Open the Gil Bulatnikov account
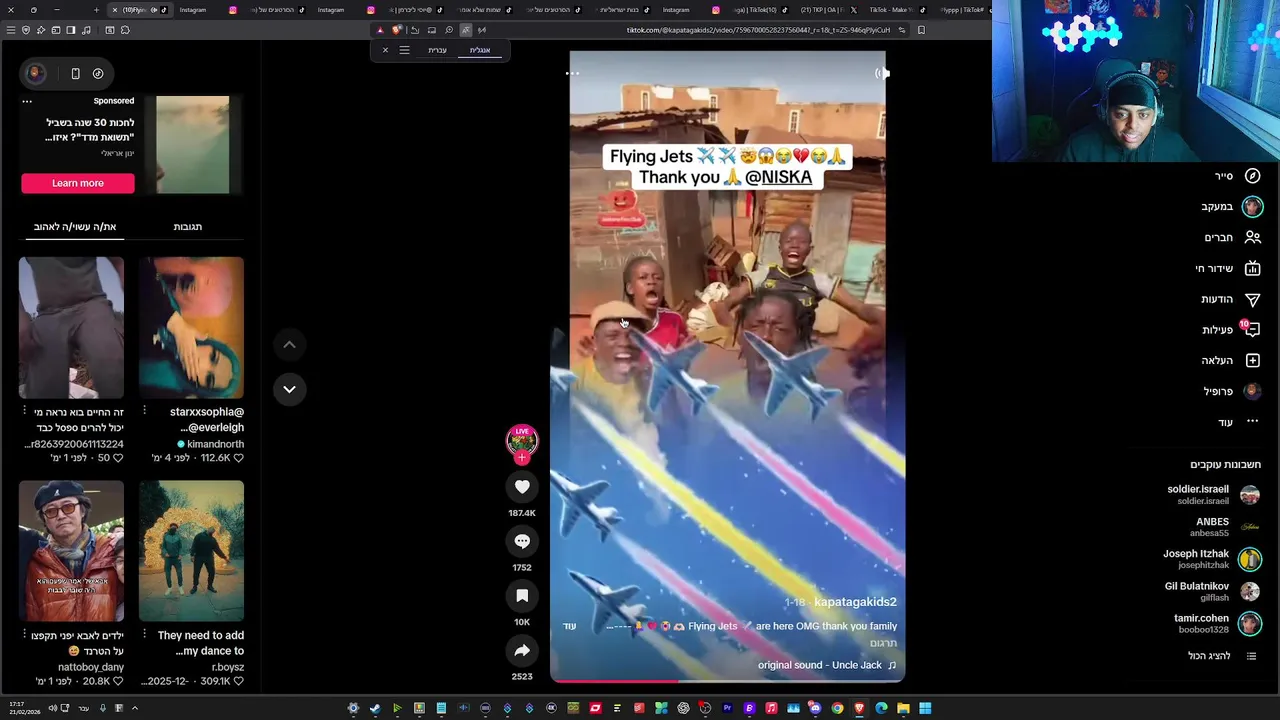The width and height of the screenshot is (1280, 720). (x=1212, y=591)
